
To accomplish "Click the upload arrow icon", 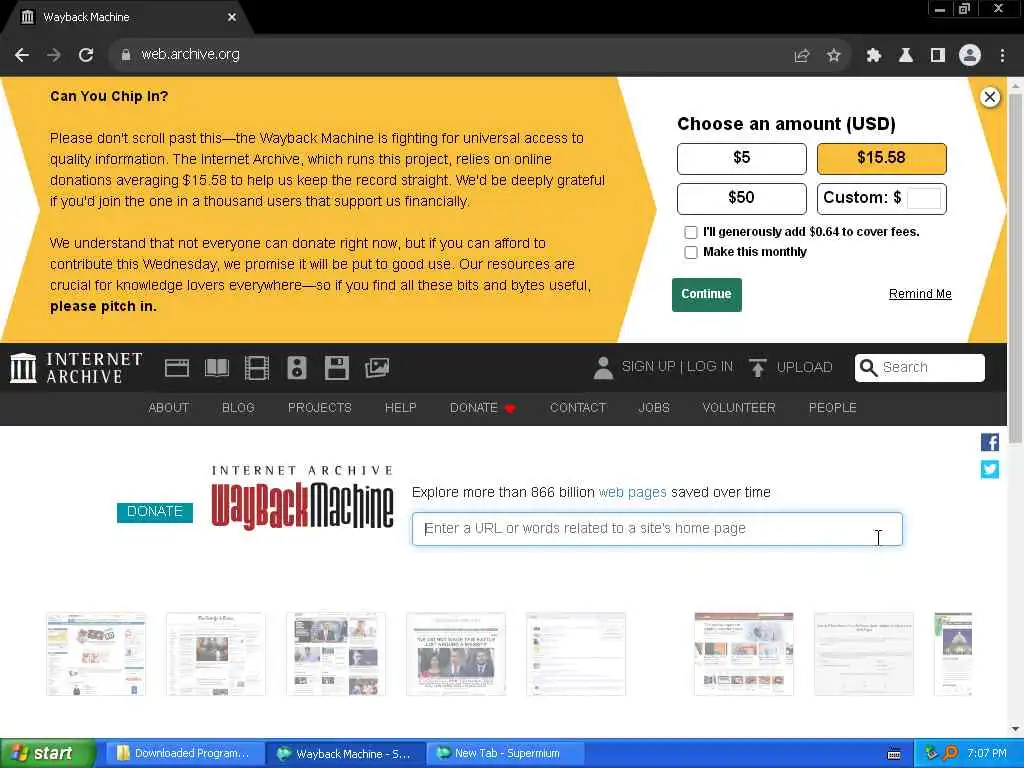I will 758,368.
